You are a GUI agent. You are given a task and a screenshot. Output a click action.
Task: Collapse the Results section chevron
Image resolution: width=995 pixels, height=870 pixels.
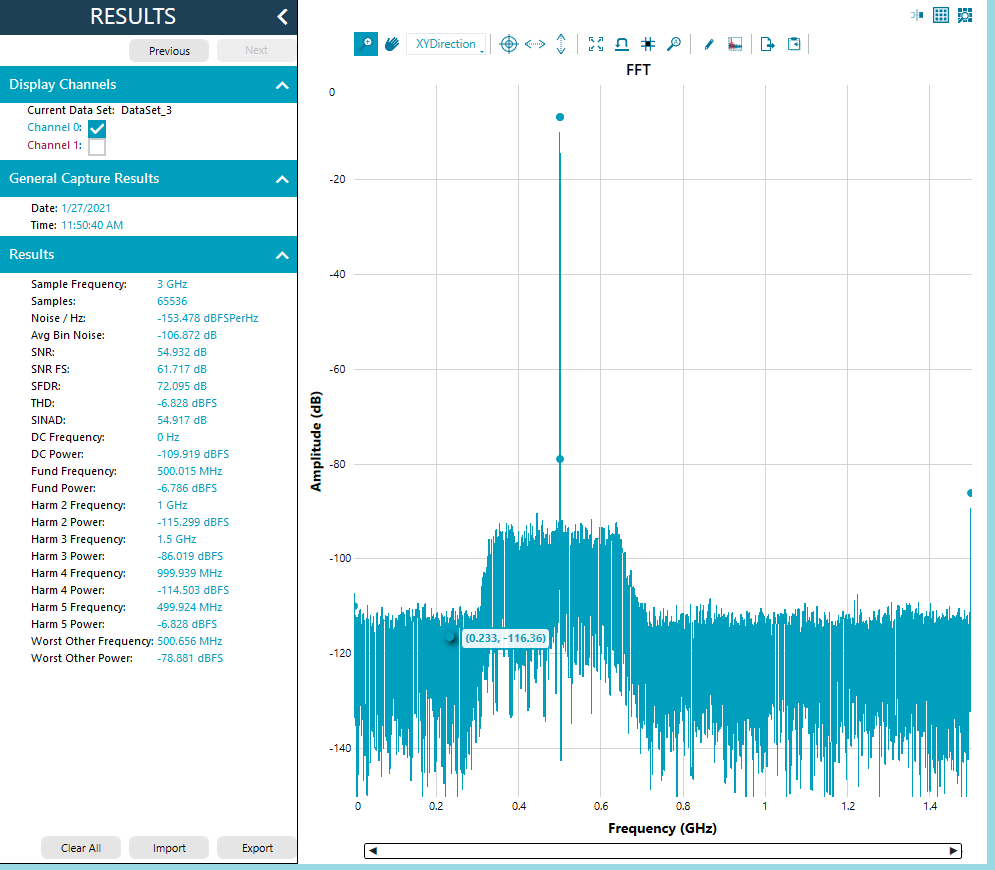point(282,255)
